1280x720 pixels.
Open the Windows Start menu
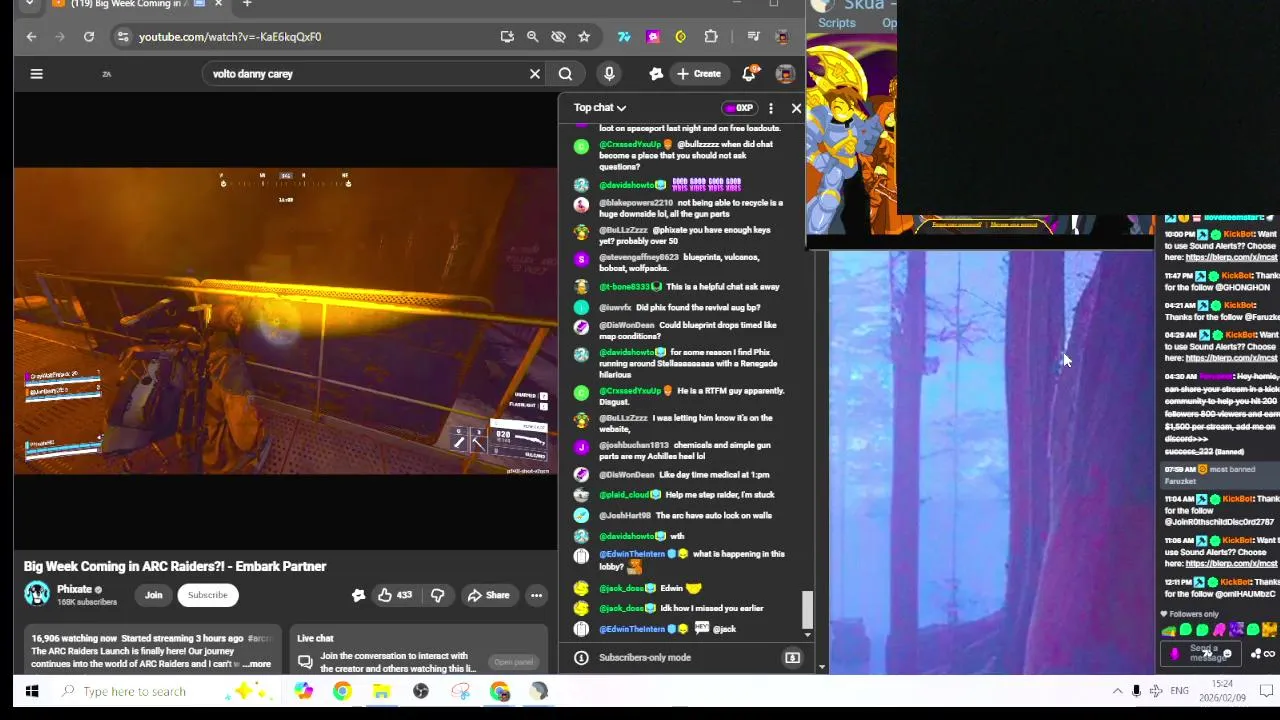[x=31, y=691]
